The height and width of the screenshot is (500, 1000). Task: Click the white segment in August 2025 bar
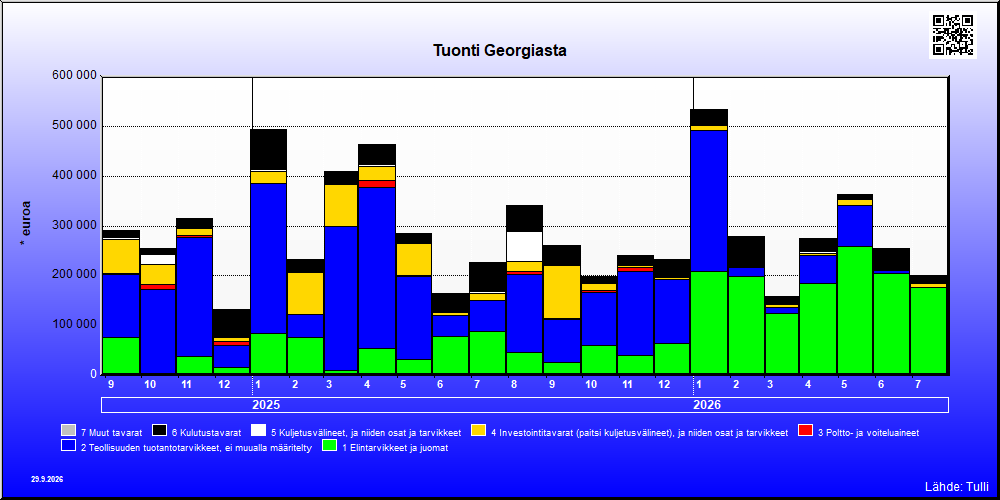coord(524,247)
